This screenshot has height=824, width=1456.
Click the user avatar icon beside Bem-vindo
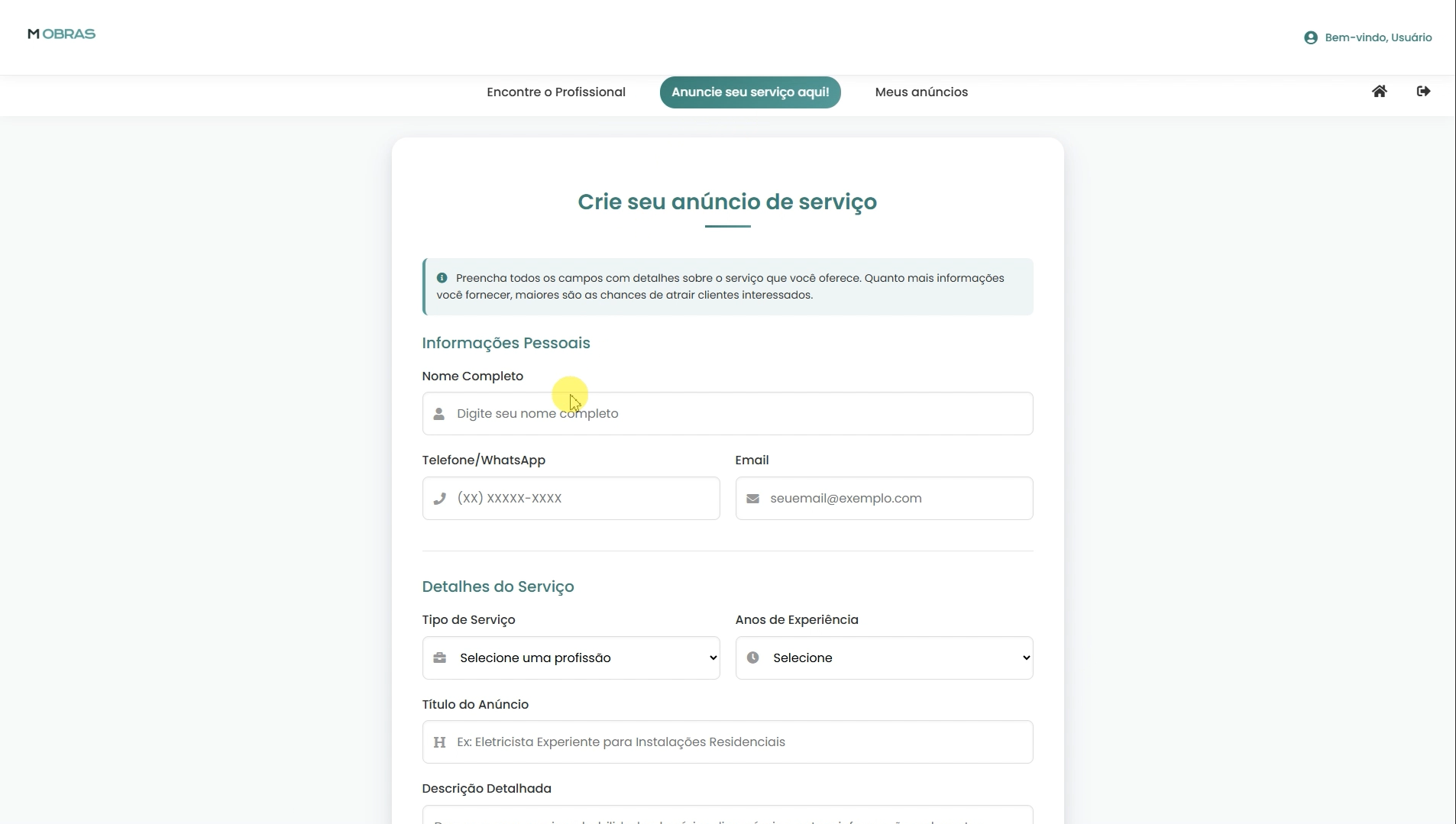pos(1311,37)
